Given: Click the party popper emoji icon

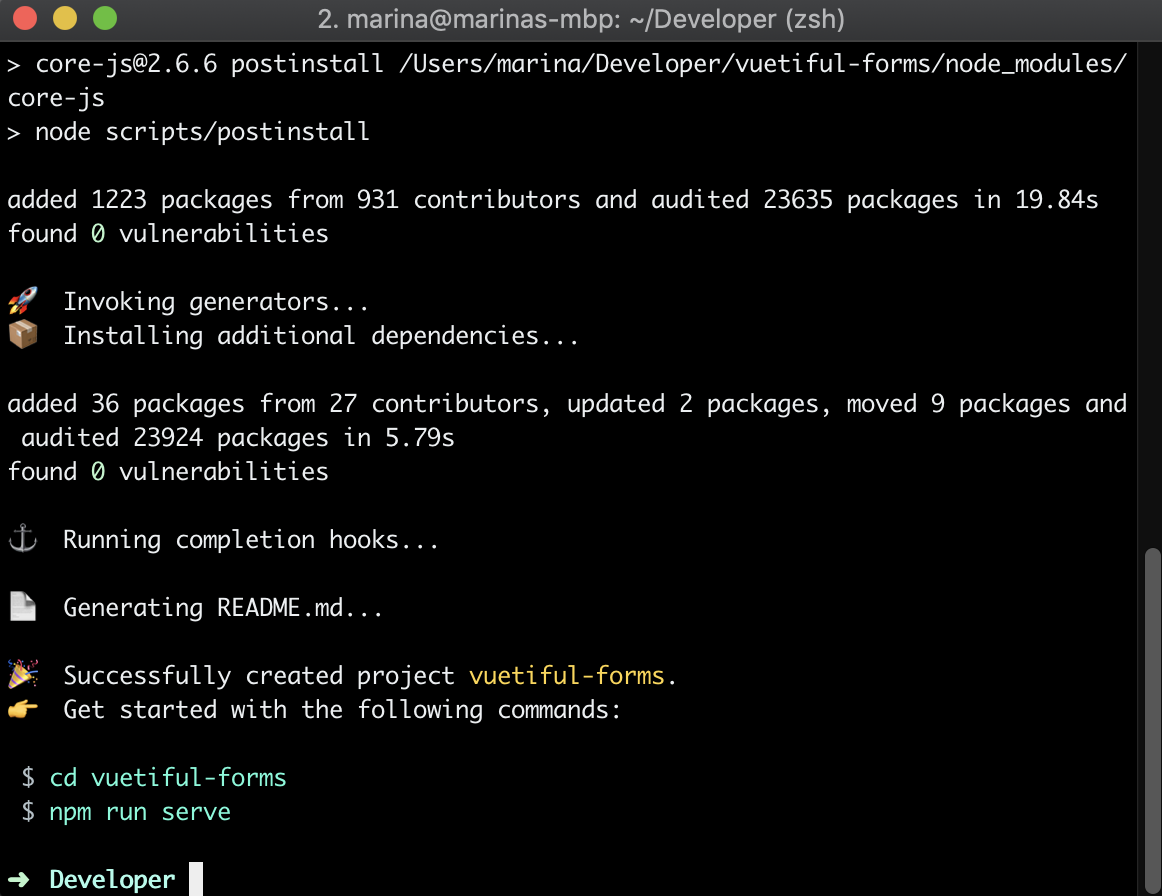Looking at the screenshot, I should pyautogui.click(x=23, y=675).
